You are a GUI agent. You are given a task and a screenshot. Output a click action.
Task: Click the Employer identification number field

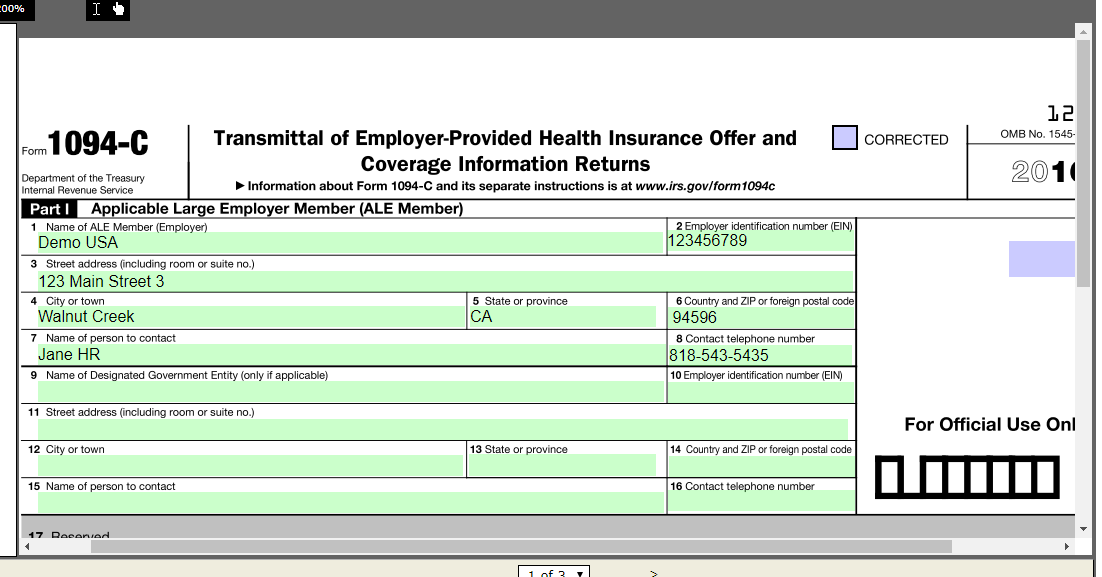tap(759, 241)
